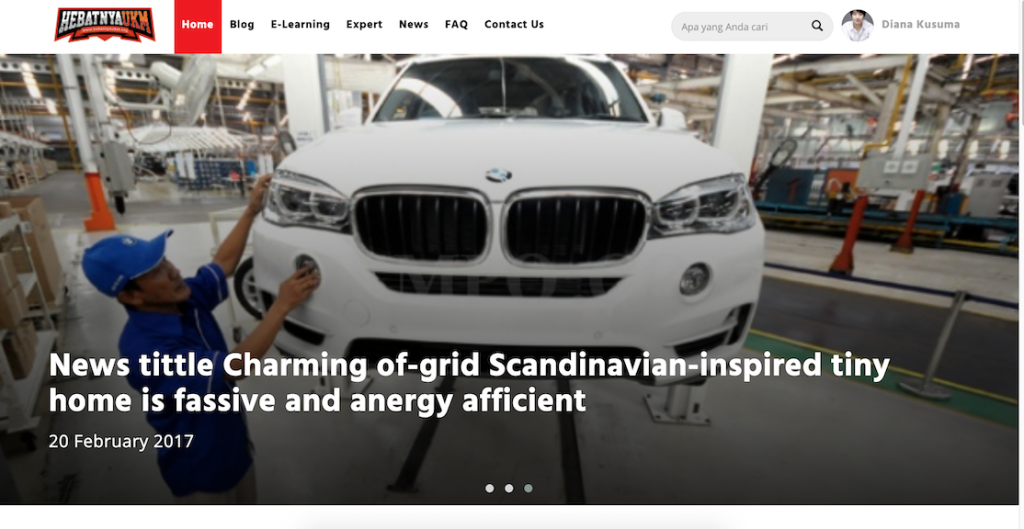
Task: Select the third carousel dot
Action: [x=528, y=488]
